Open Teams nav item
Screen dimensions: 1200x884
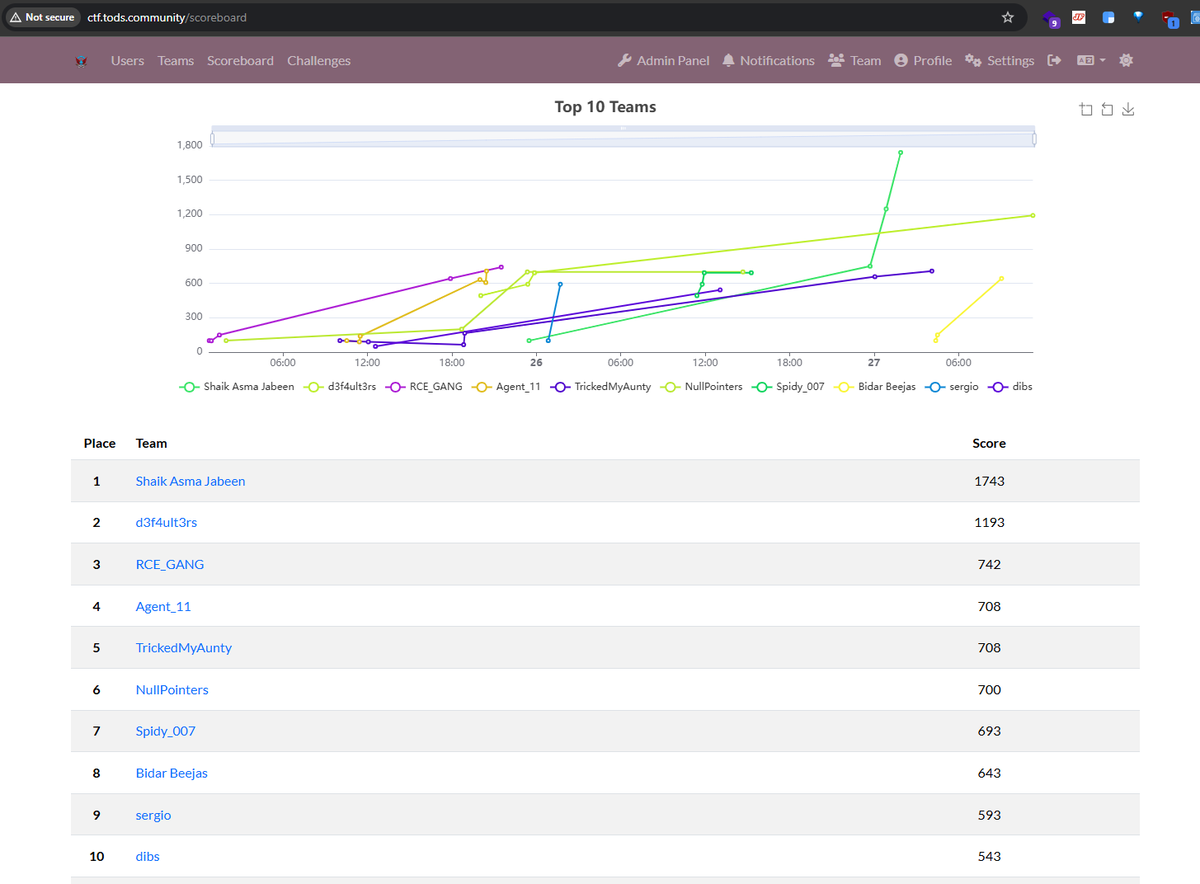coord(176,61)
